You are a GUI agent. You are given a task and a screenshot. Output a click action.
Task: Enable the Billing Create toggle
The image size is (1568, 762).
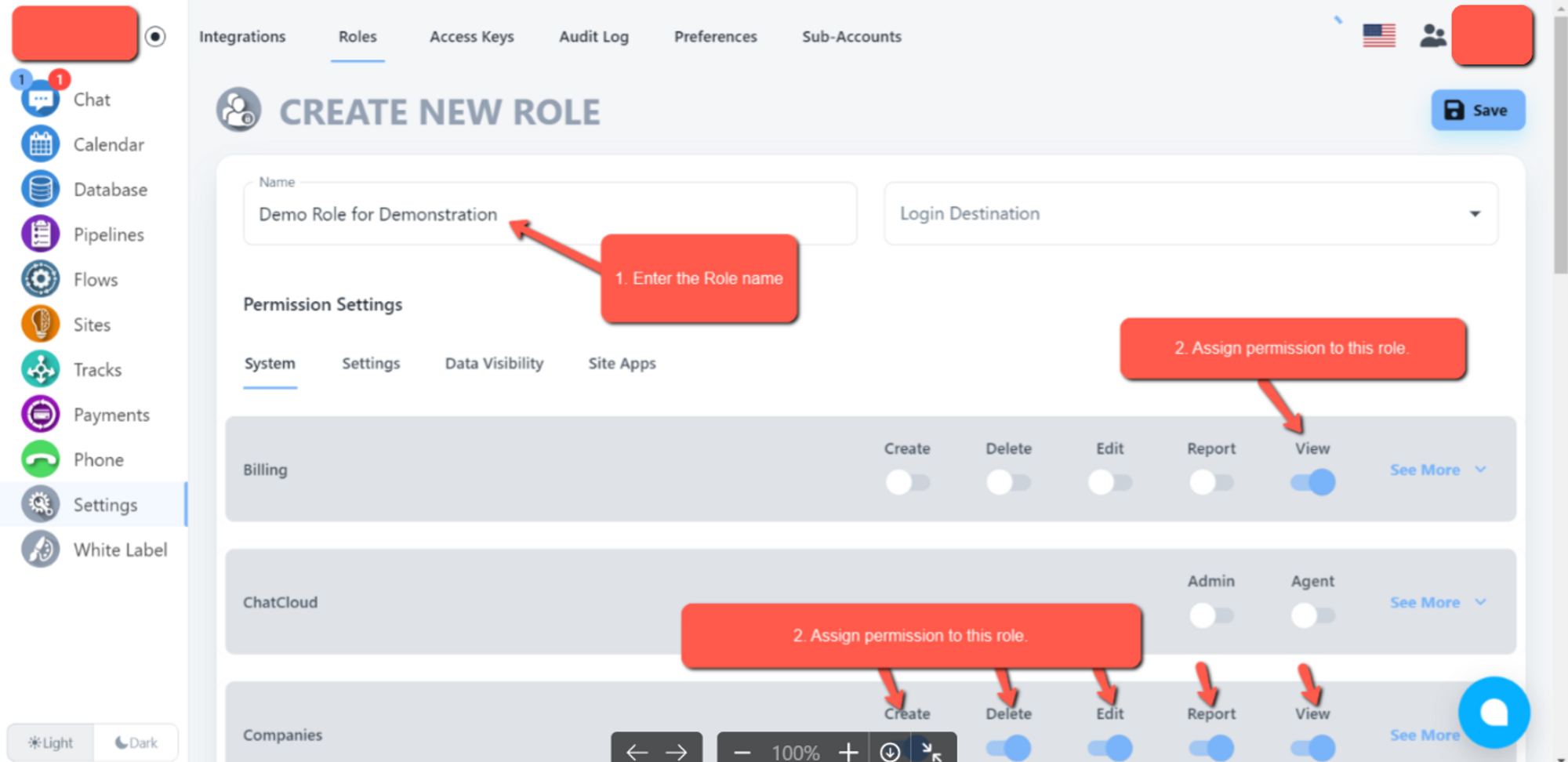tap(907, 482)
